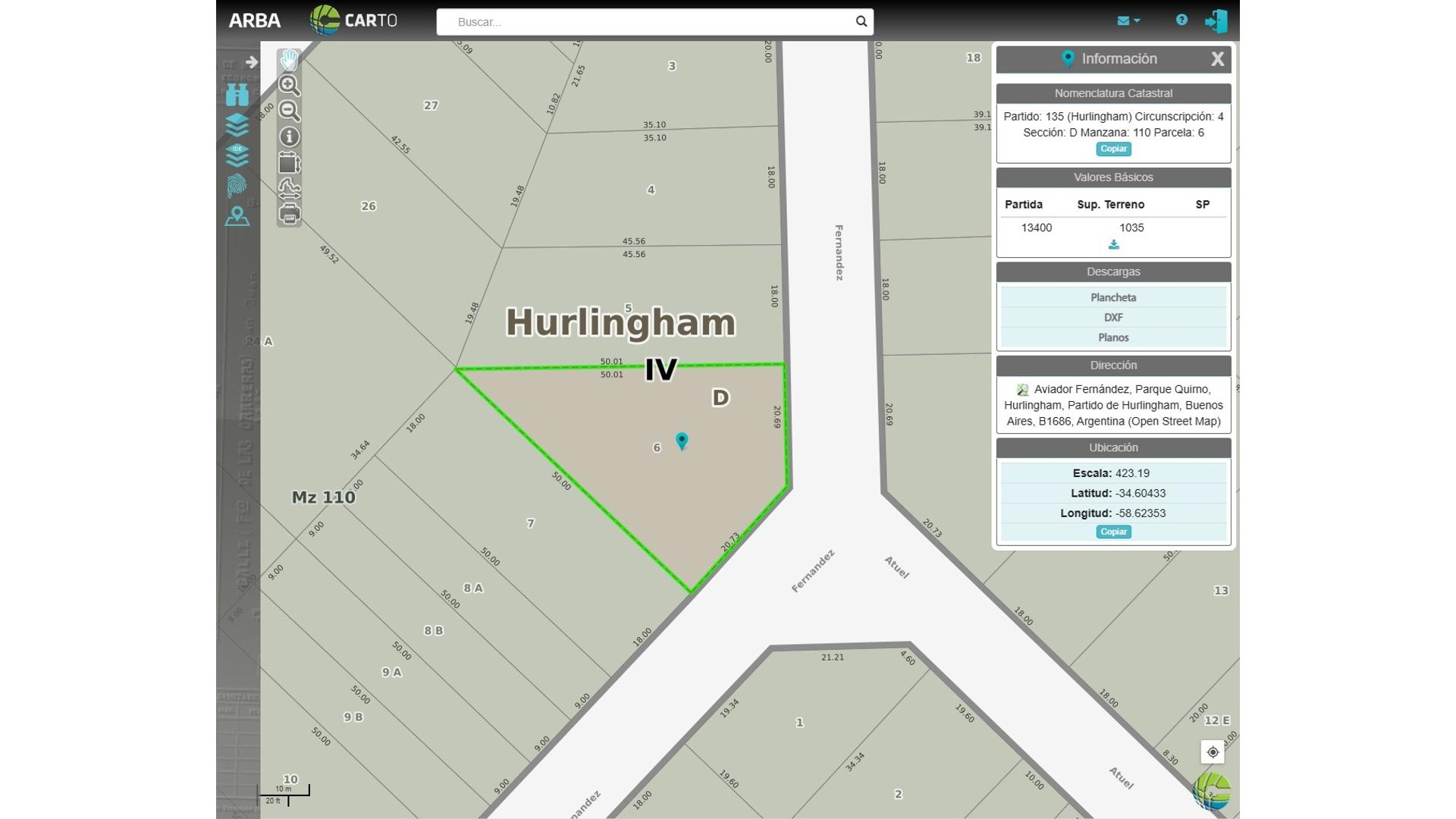Close the Información panel

point(1217,59)
